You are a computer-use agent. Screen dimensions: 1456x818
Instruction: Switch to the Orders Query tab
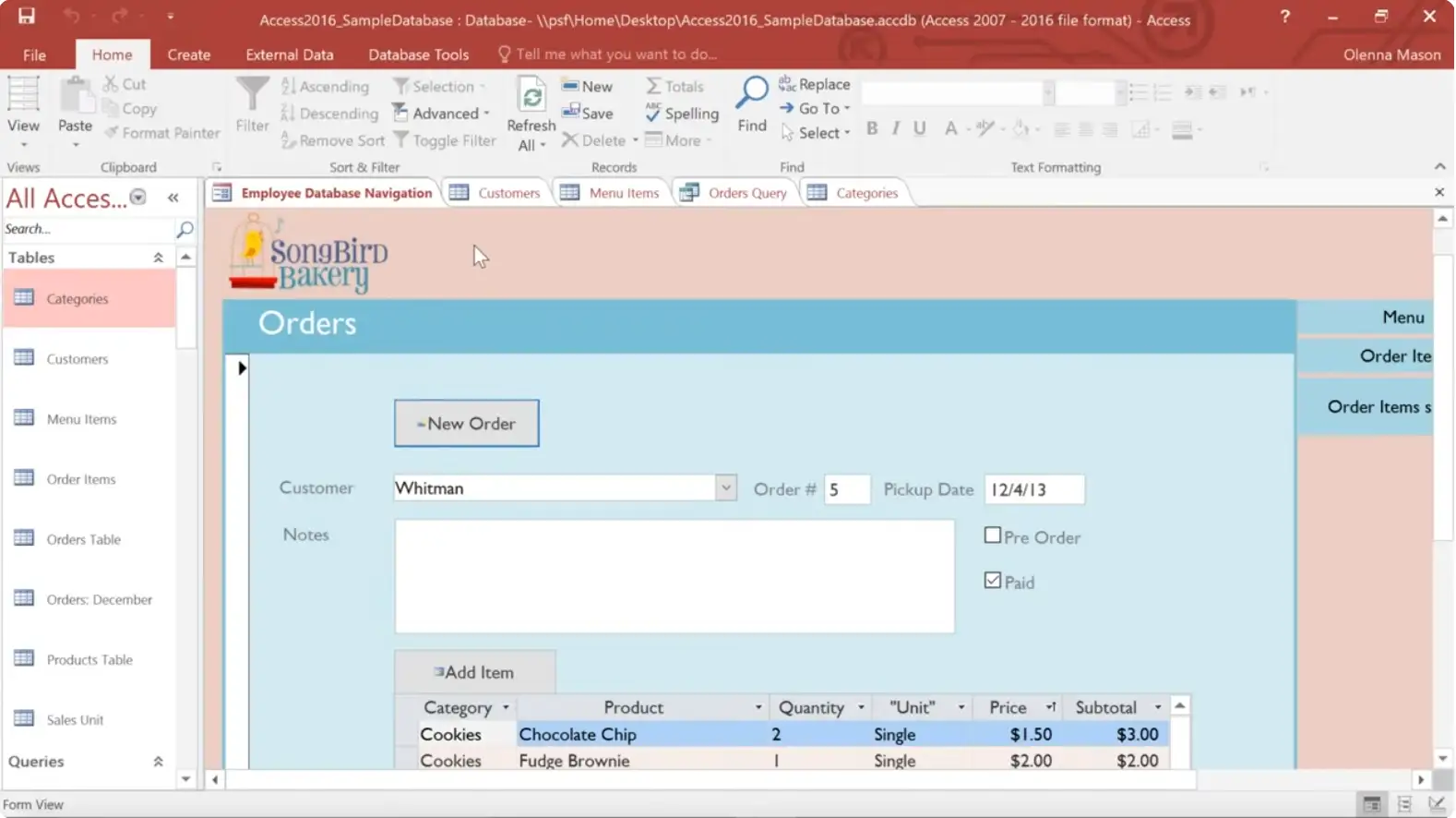(x=746, y=193)
